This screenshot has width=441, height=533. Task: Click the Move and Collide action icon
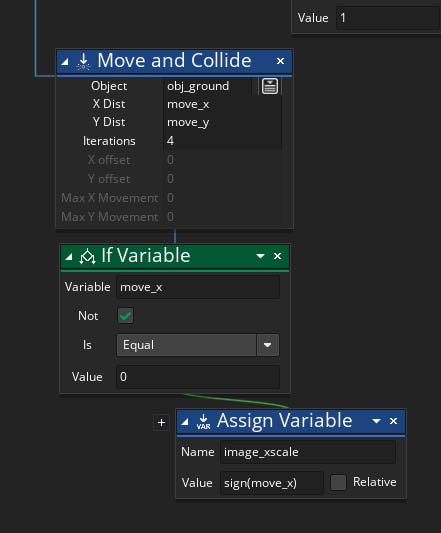pyautogui.click(x=83, y=62)
